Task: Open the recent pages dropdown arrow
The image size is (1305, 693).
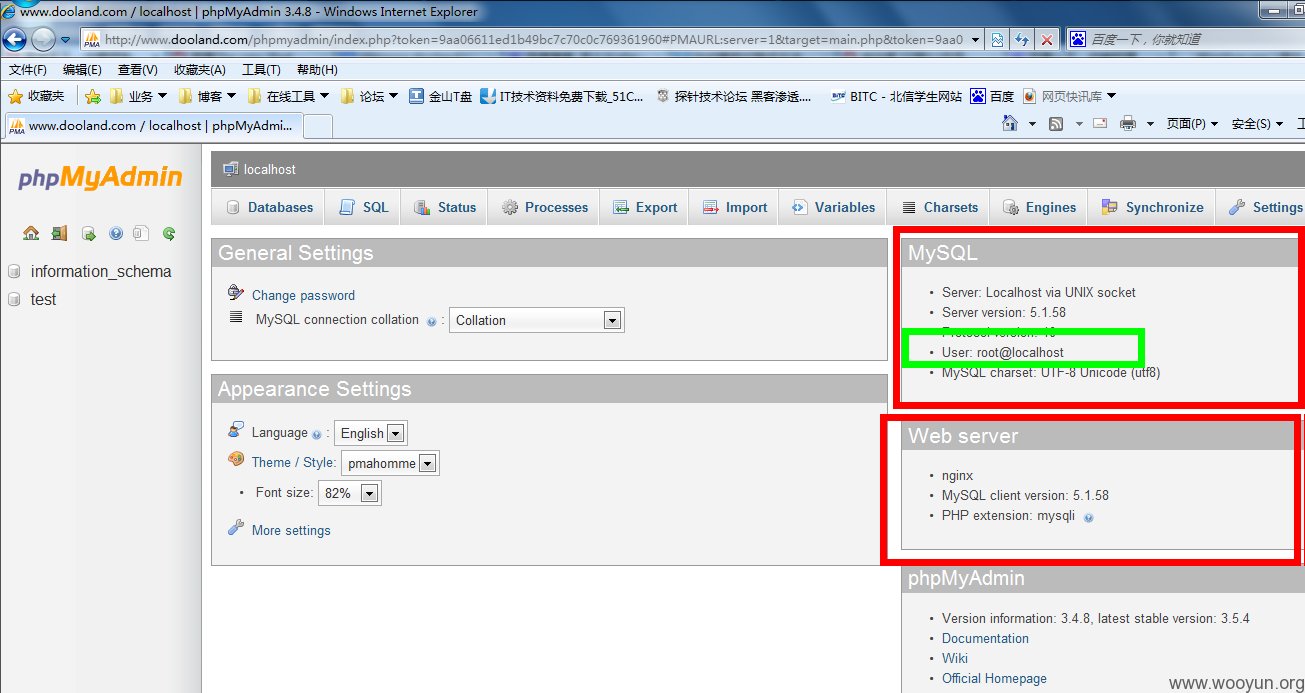Action: click(x=65, y=40)
